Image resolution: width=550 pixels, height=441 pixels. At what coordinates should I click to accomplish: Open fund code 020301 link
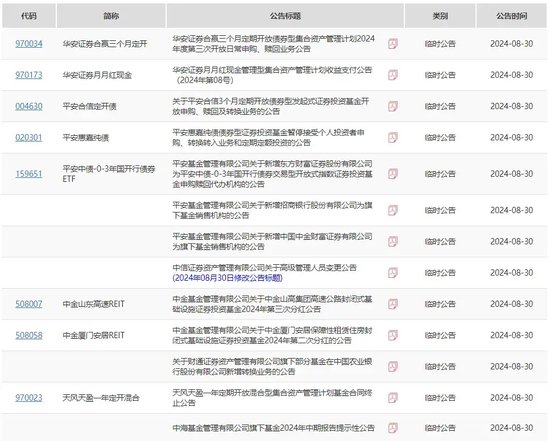pyautogui.click(x=29, y=138)
